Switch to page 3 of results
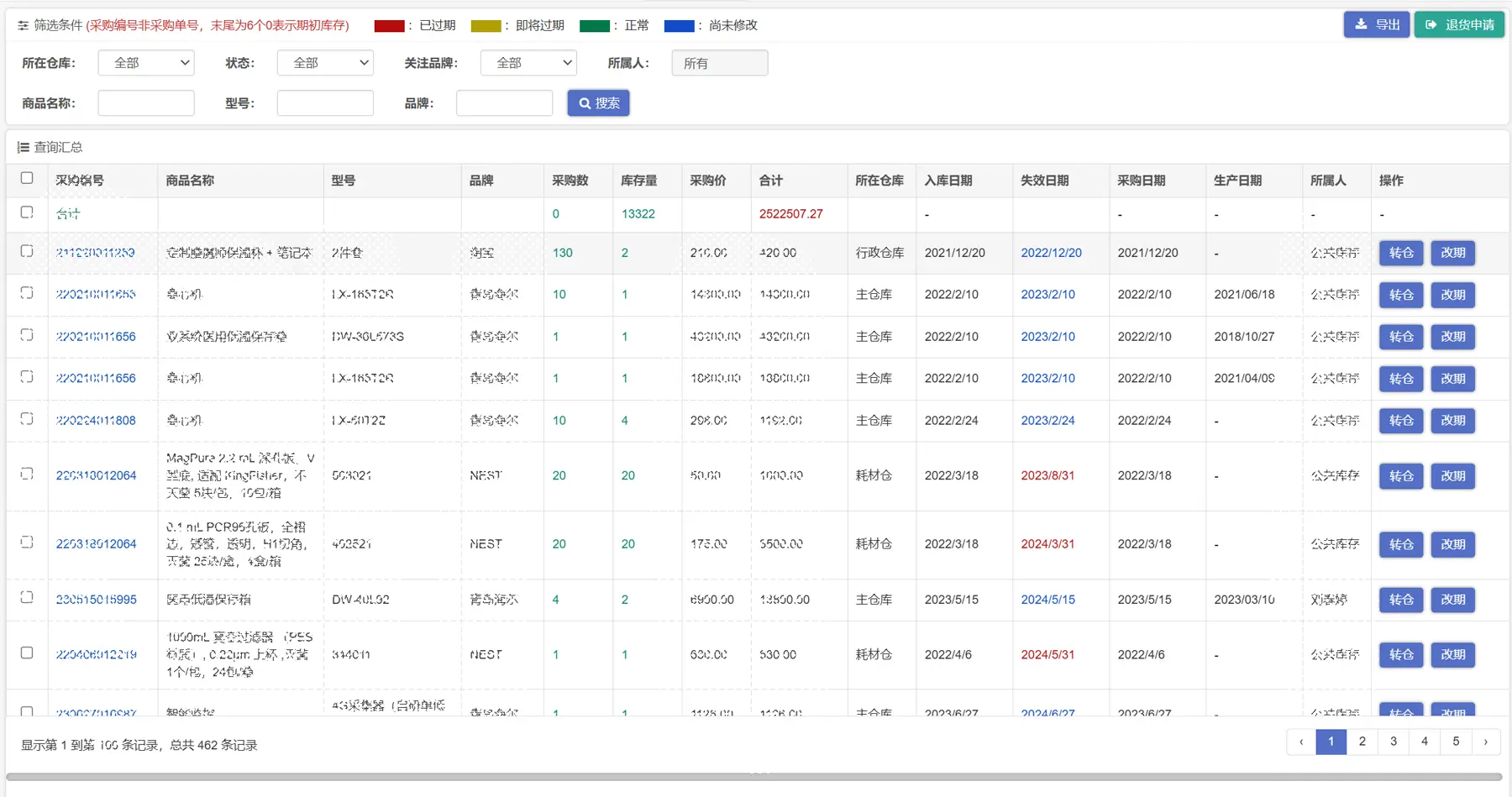This screenshot has height=797, width=1512. point(1393,742)
